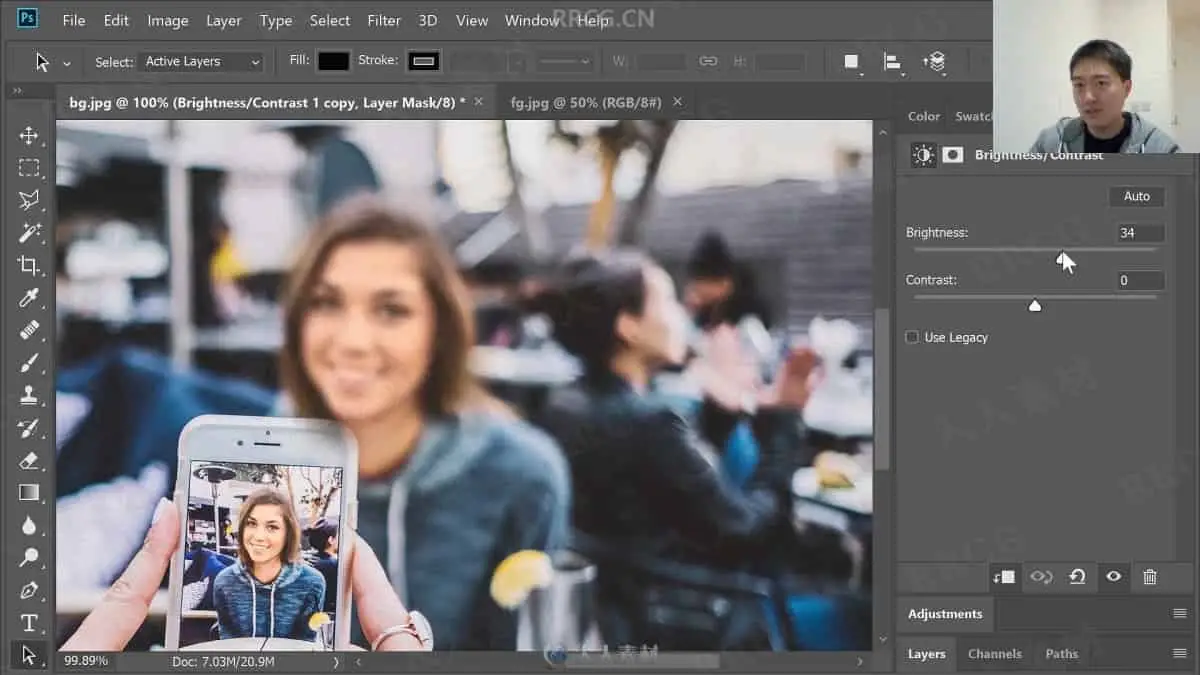The width and height of the screenshot is (1200, 675).
Task: Select the Crop tool
Action: click(29, 265)
